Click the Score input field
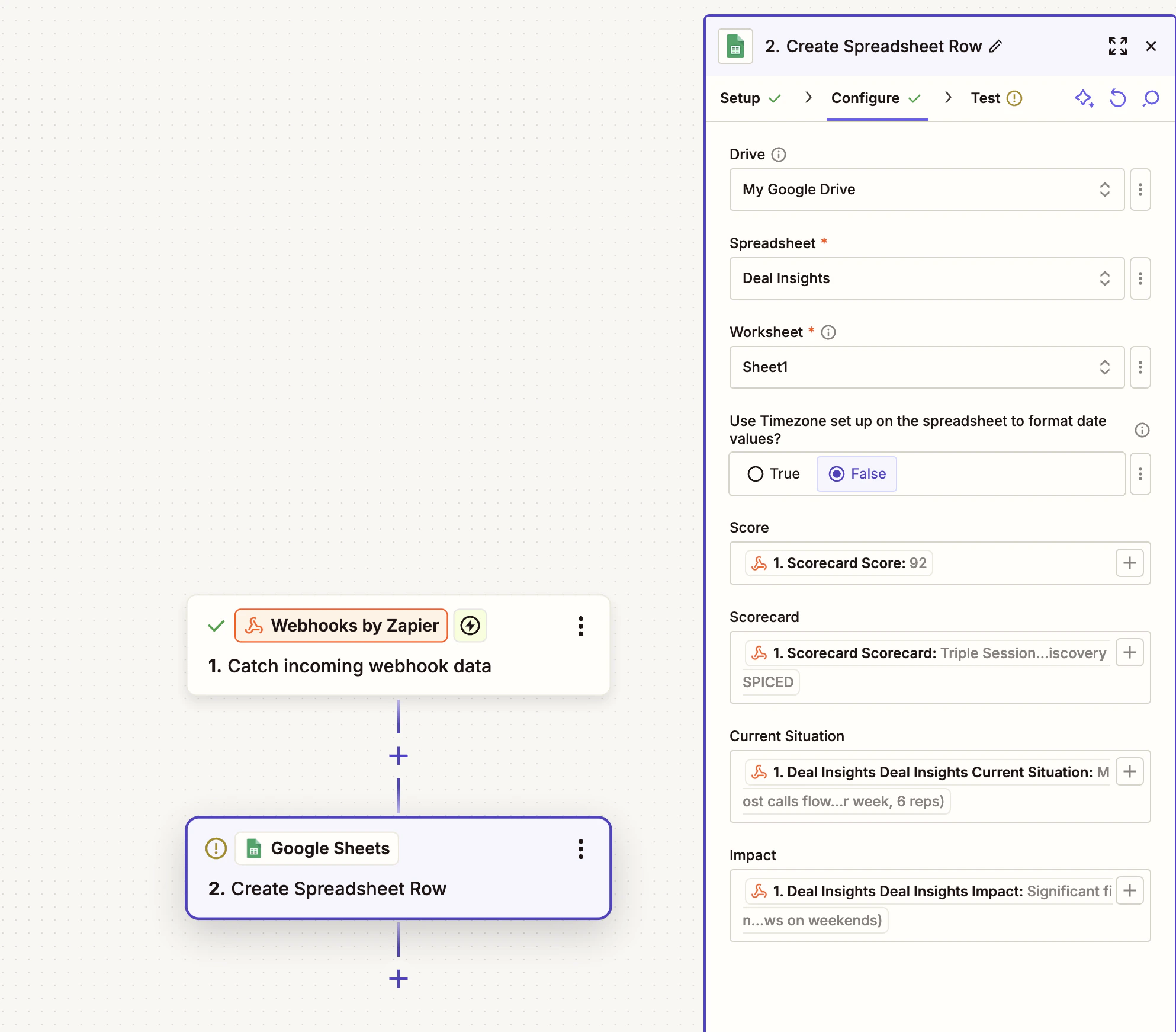 point(940,563)
